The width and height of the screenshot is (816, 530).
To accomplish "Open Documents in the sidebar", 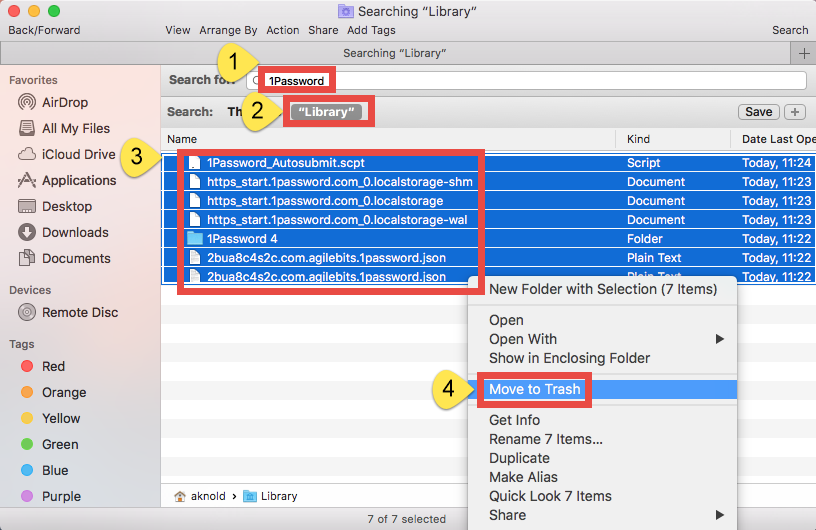I will coord(64,258).
